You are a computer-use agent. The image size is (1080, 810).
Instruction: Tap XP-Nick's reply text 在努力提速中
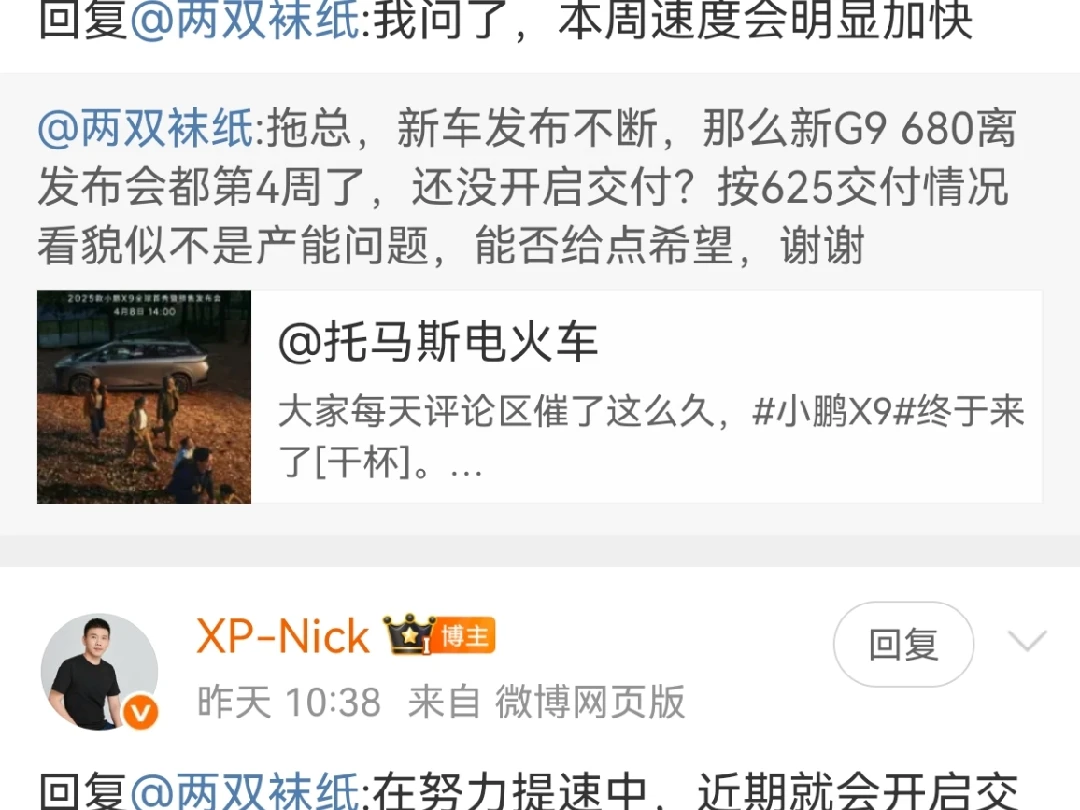point(510,792)
